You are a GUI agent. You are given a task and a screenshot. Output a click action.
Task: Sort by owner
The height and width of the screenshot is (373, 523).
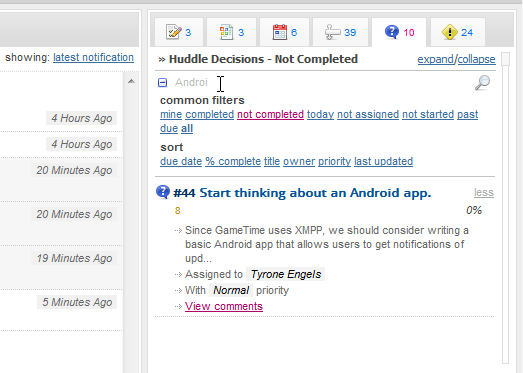coord(299,161)
